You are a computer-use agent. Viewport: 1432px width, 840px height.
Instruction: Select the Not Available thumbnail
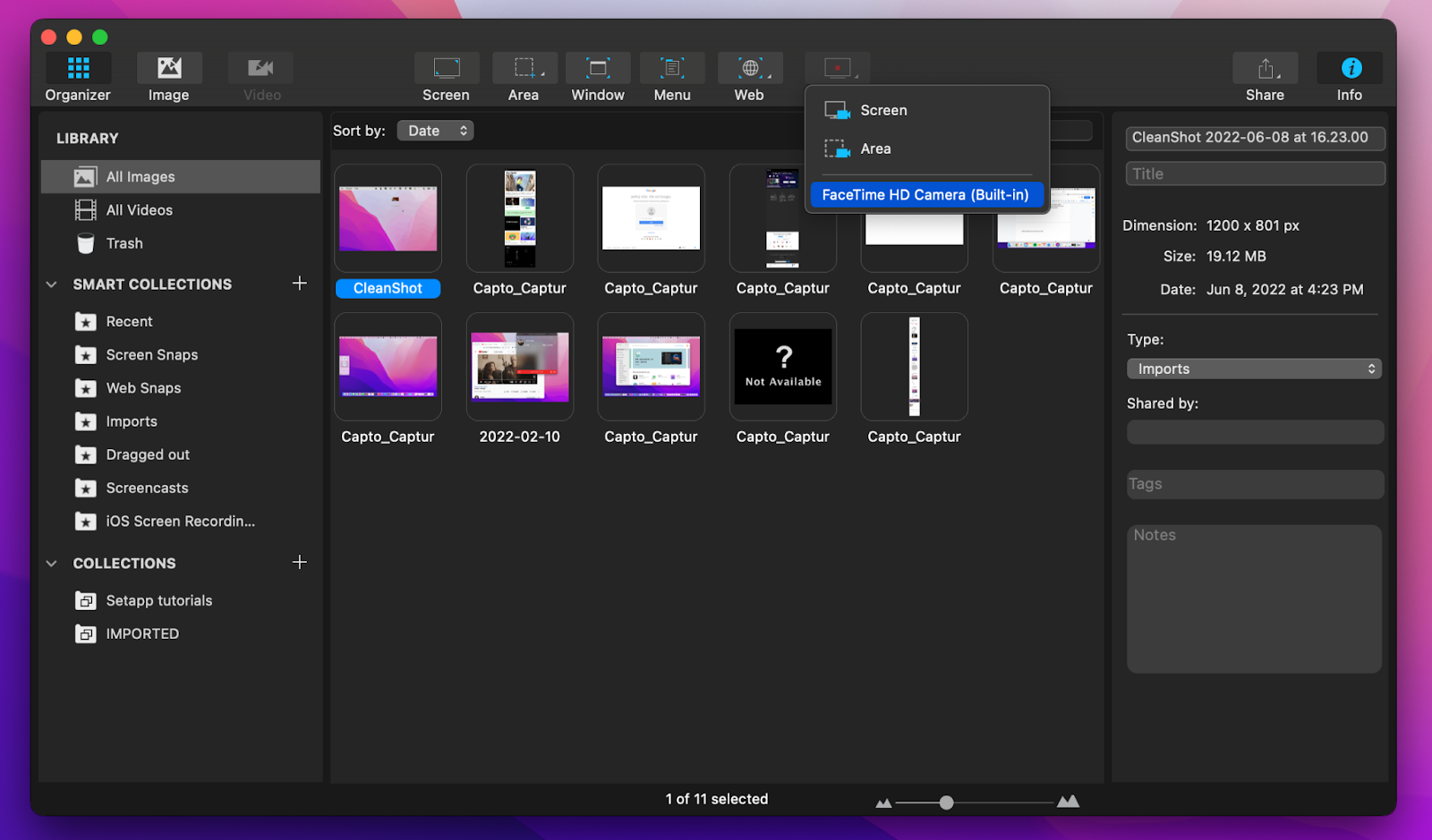tap(782, 367)
